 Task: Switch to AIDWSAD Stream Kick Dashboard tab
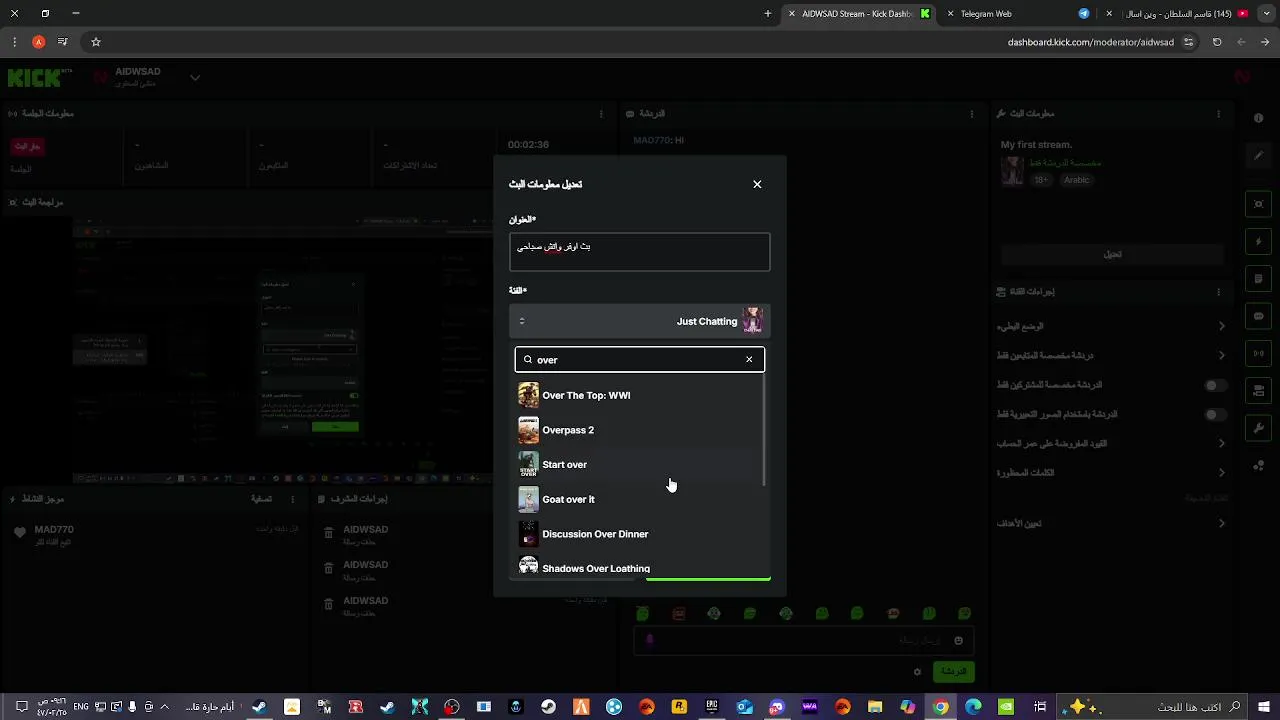coord(860,14)
